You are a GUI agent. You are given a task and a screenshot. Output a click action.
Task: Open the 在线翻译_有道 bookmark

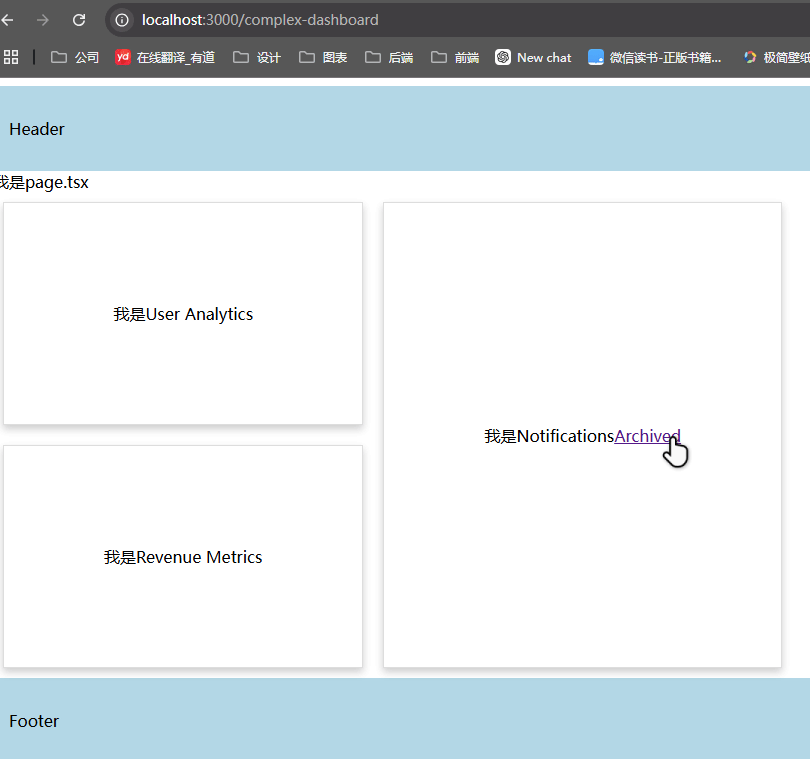click(165, 57)
